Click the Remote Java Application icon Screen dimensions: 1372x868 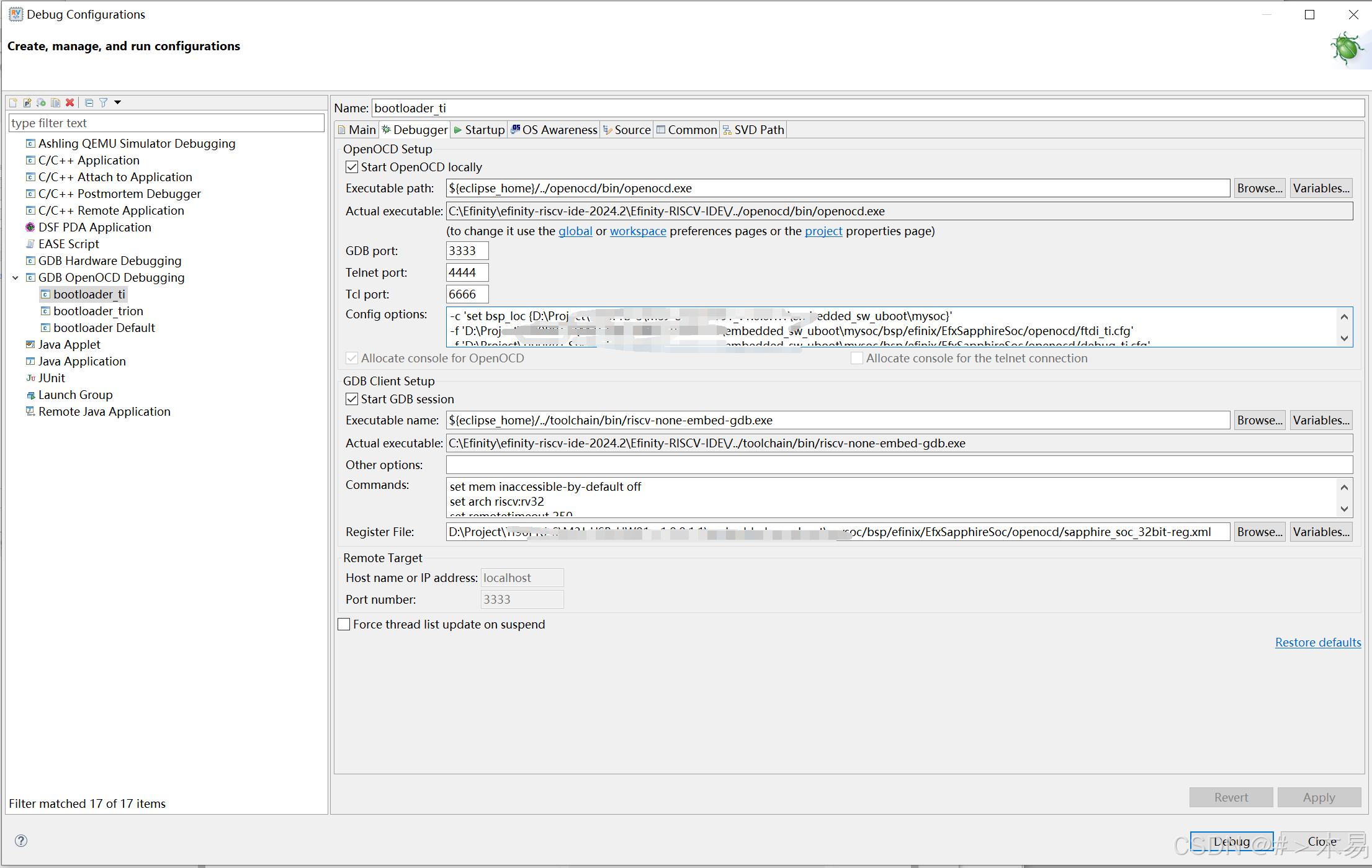coord(30,411)
